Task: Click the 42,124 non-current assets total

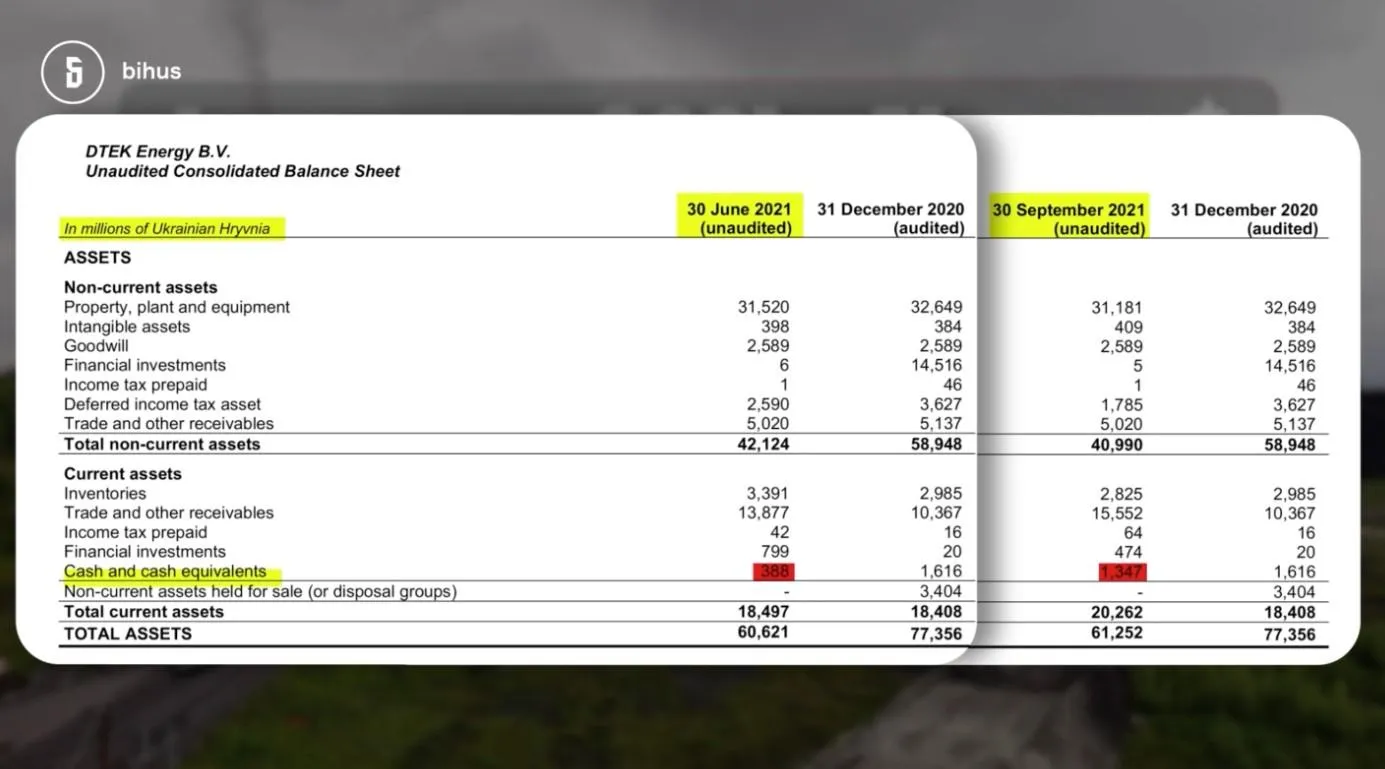Action: pos(764,444)
